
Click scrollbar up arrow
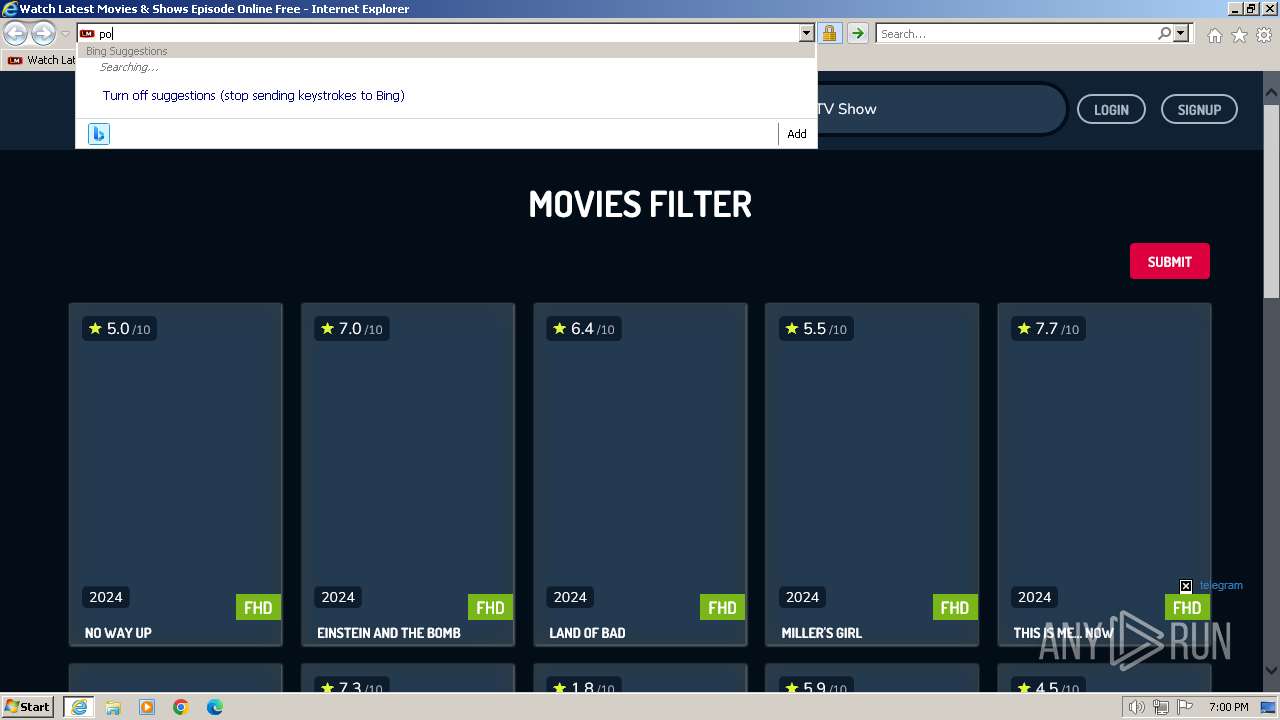point(1271,94)
